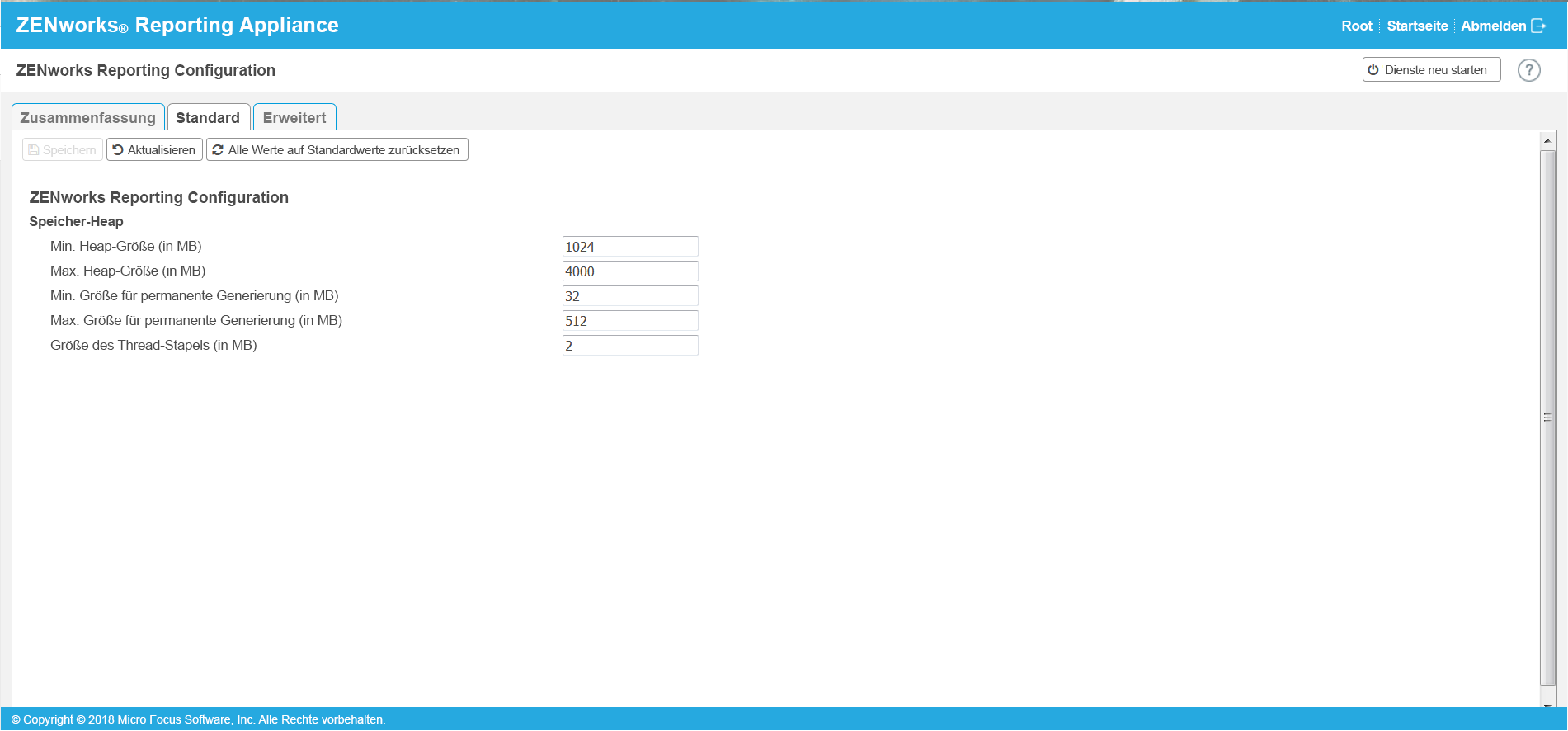Select the Standard tab
This screenshot has width=1568, height=731.
click(x=208, y=117)
